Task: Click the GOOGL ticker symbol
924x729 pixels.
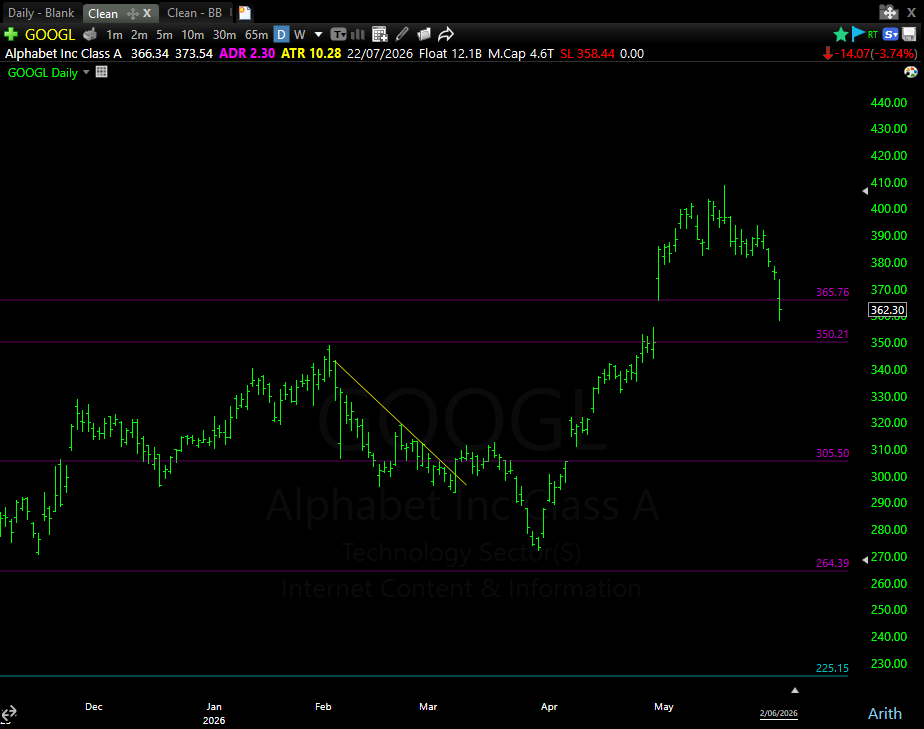Action: [x=50, y=35]
